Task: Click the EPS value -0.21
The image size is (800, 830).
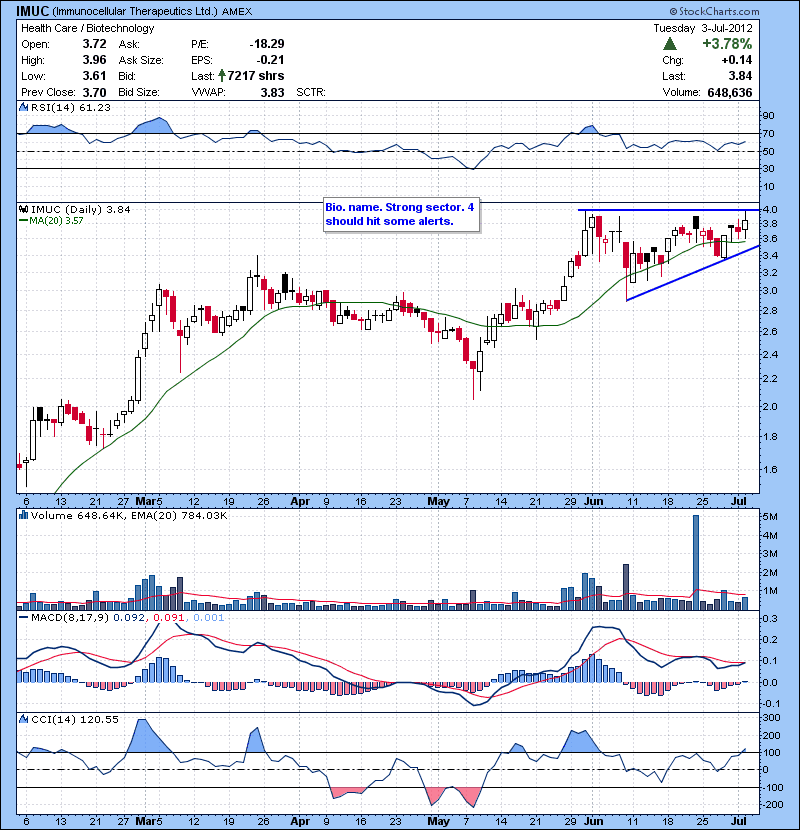Action: pos(270,60)
